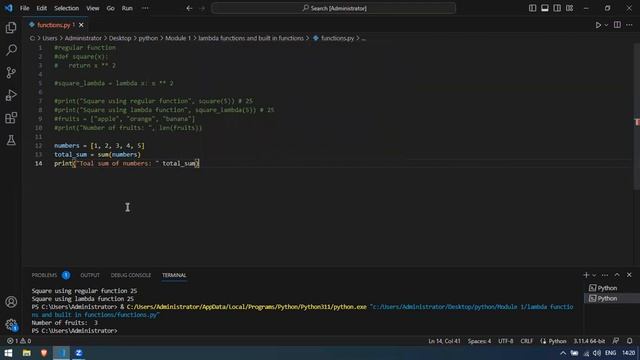Close the functions.py editor tab
Viewport: 640px width, 360px height.
[81, 25]
